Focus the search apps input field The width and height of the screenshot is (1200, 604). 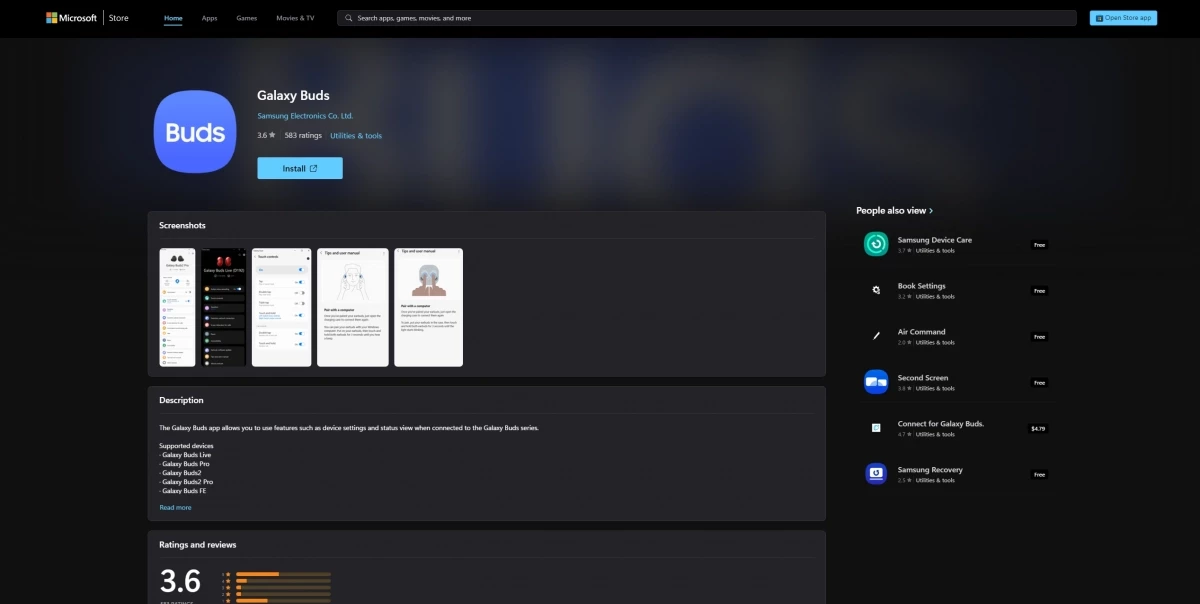(706, 18)
